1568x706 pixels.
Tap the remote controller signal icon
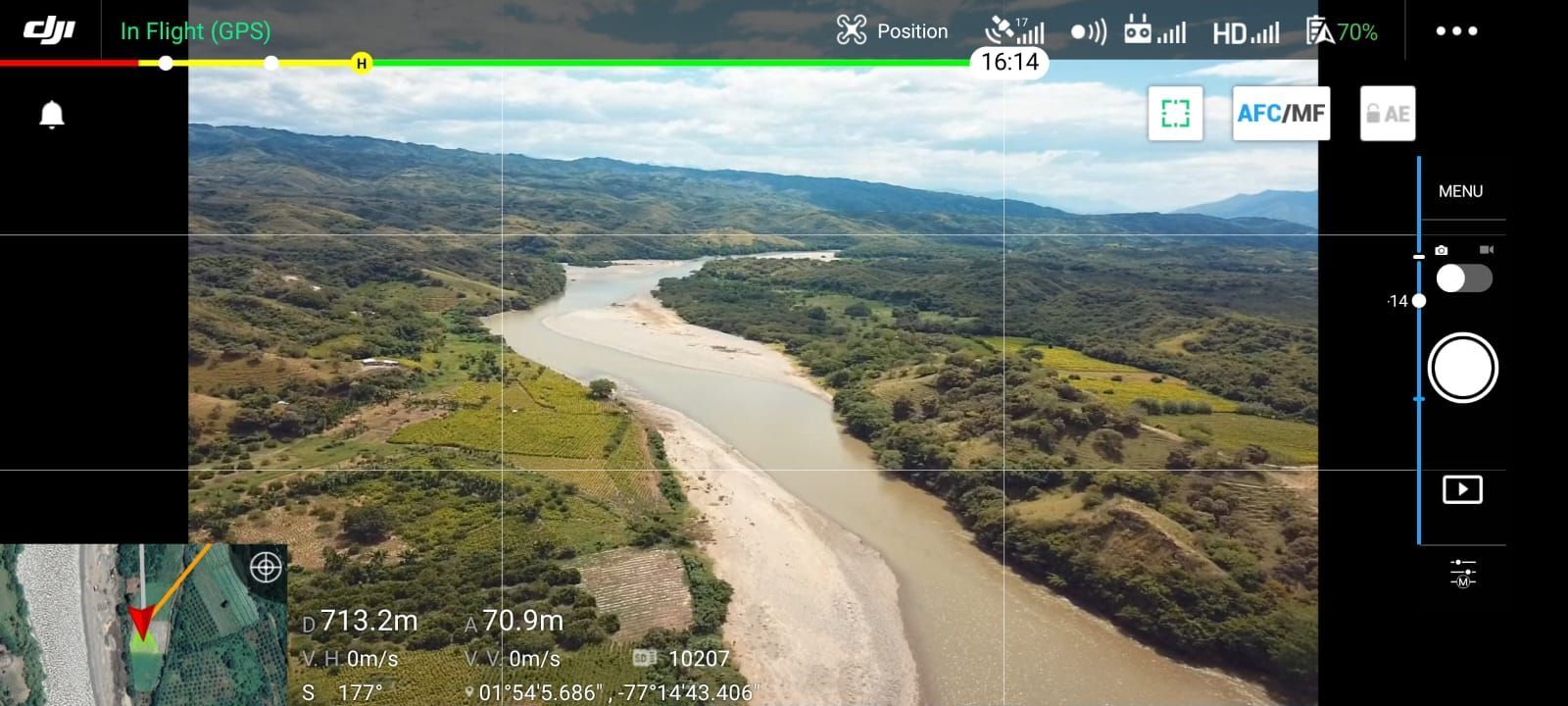[x=1154, y=31]
